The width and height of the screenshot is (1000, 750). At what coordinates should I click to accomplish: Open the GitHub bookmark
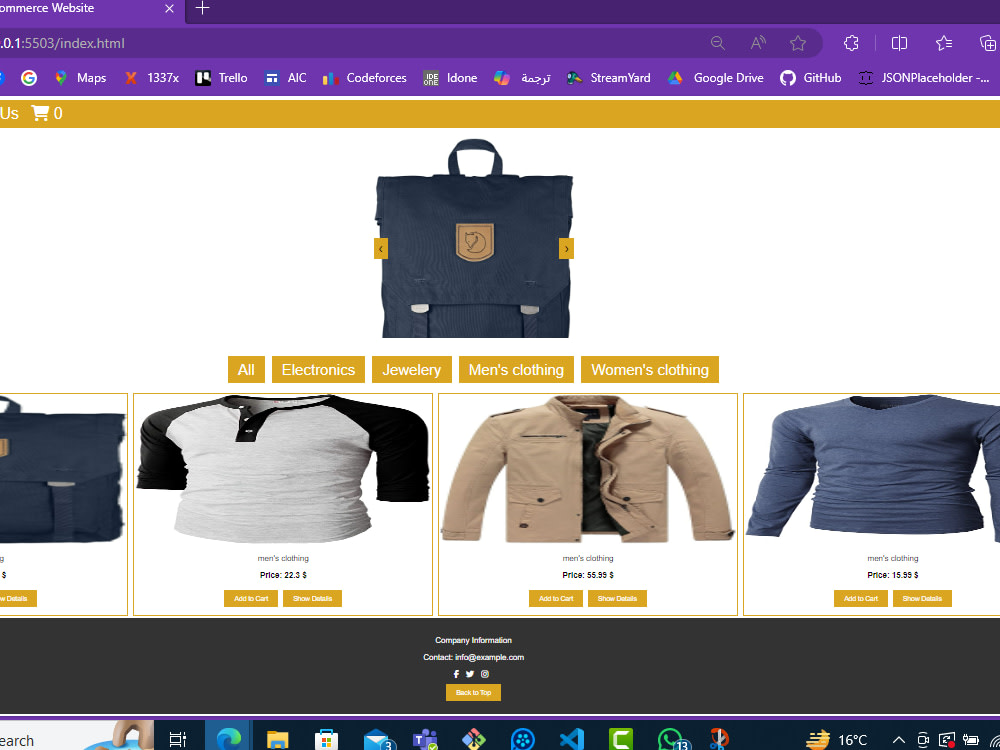[811, 78]
